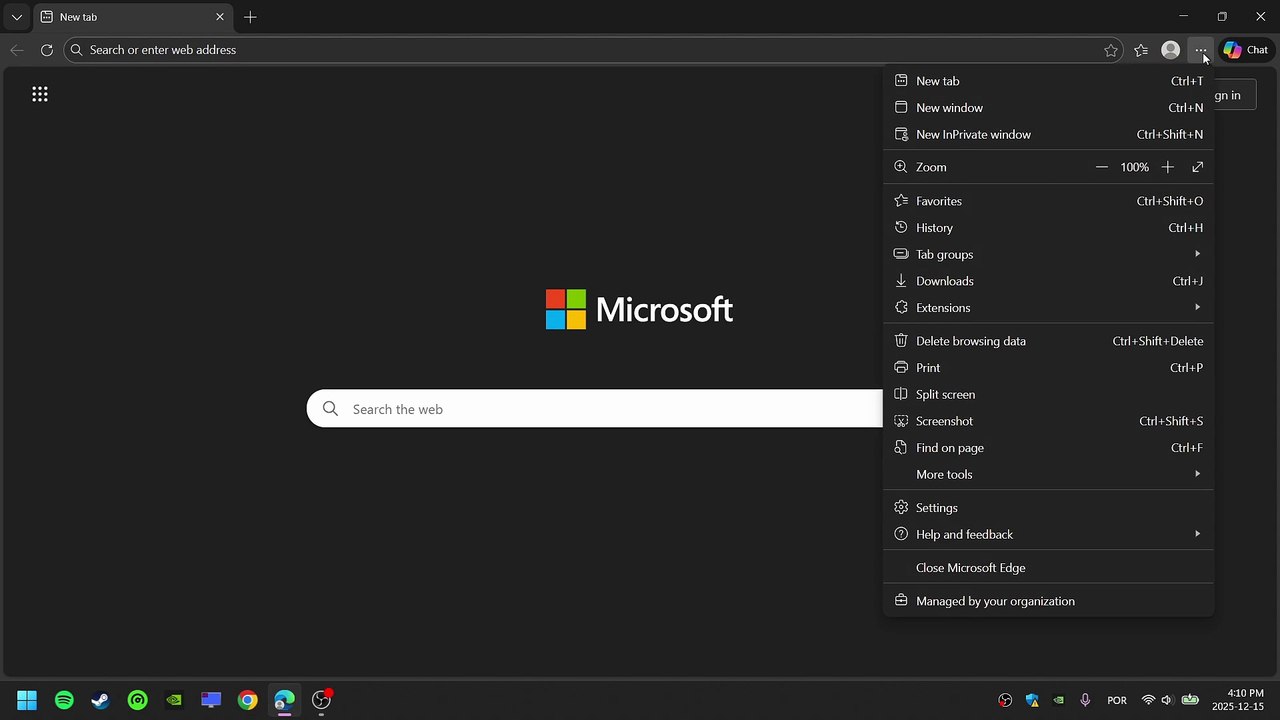
Task: Click the microphone icon in system tray
Action: 1085,700
